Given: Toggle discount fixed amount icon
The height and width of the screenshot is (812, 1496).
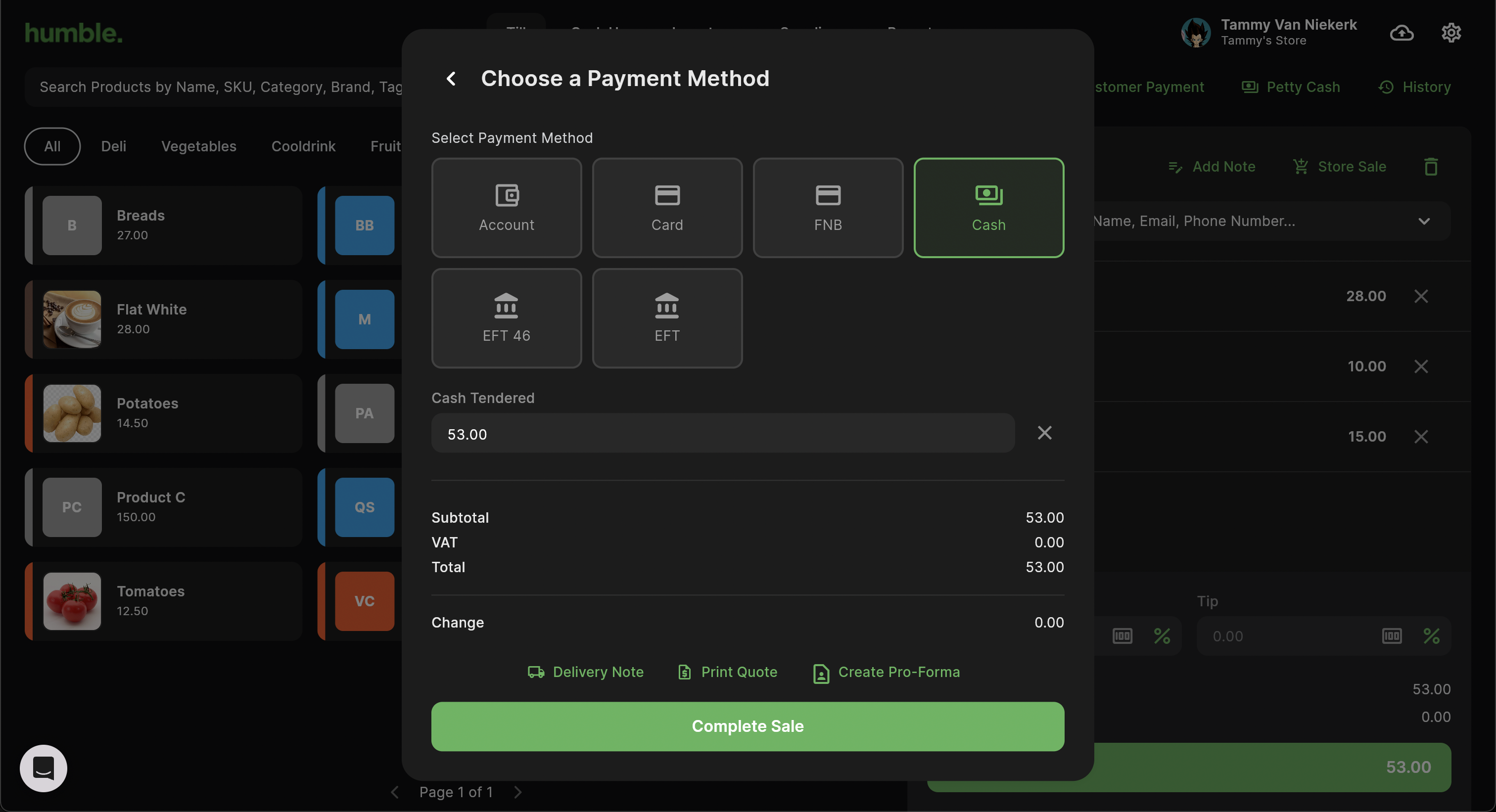Looking at the screenshot, I should pos(1122,637).
